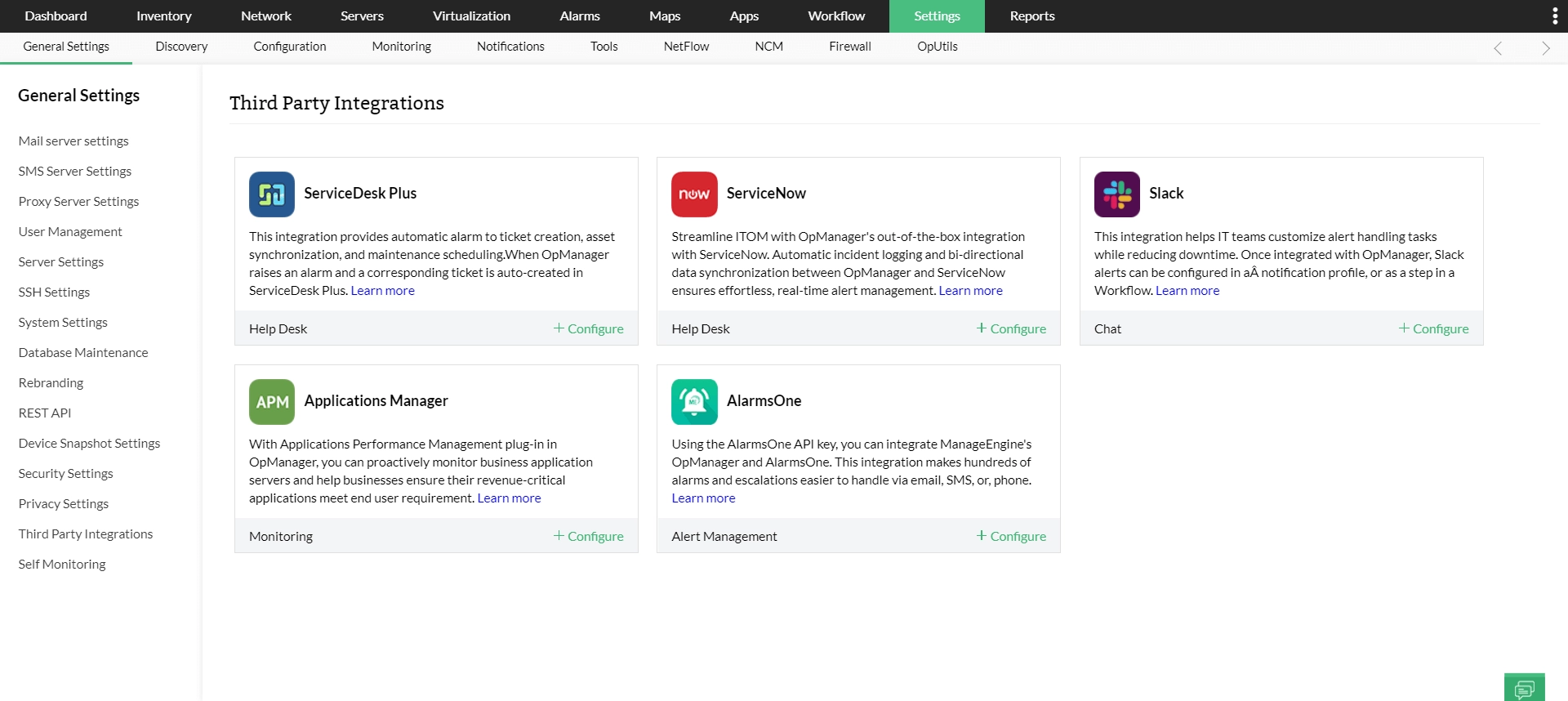Configure the ServiceDesk Plus integration
This screenshot has height=701, width=1568.
coord(588,328)
